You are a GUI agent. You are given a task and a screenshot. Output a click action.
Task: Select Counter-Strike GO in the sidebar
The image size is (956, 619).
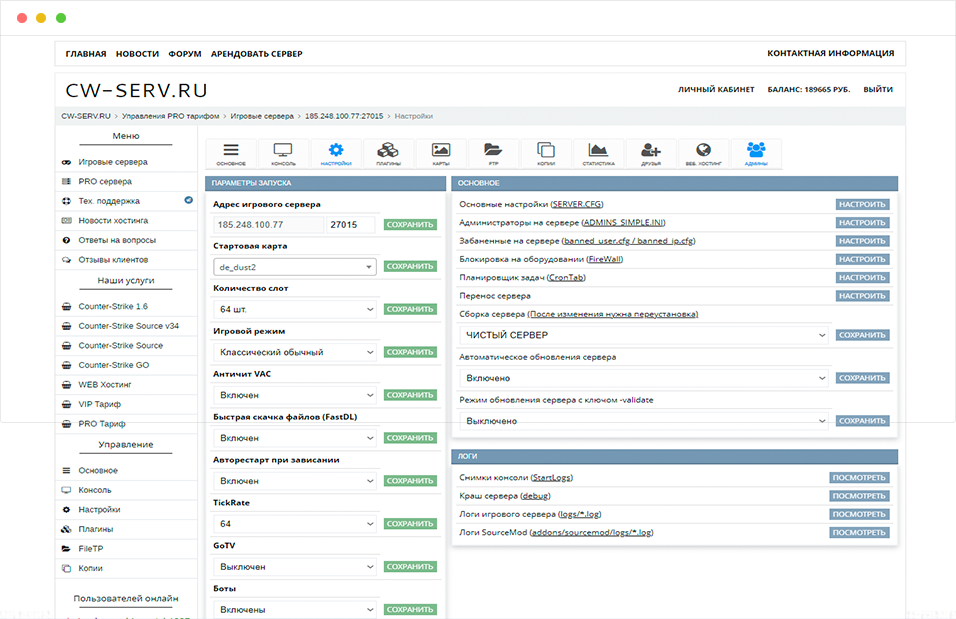[x=113, y=365]
